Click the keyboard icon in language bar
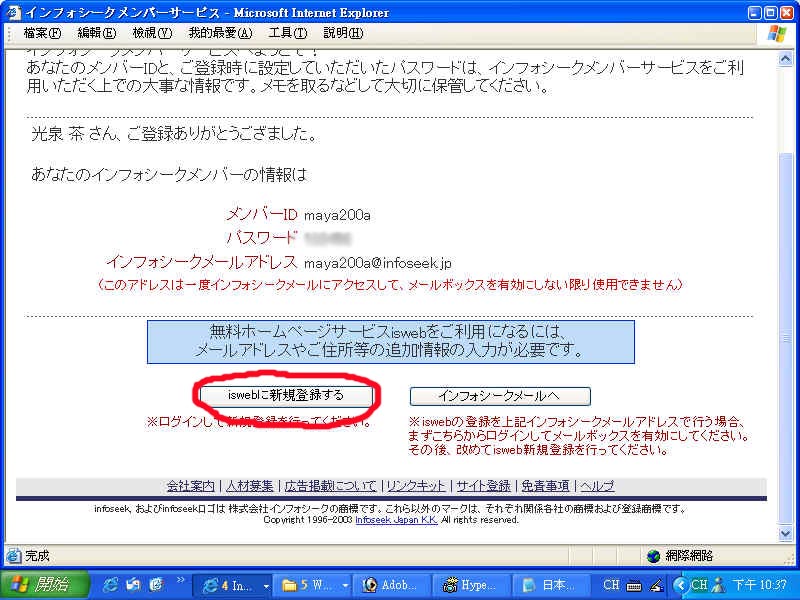Screen dimensions: 800x600 pyautogui.click(x=634, y=586)
